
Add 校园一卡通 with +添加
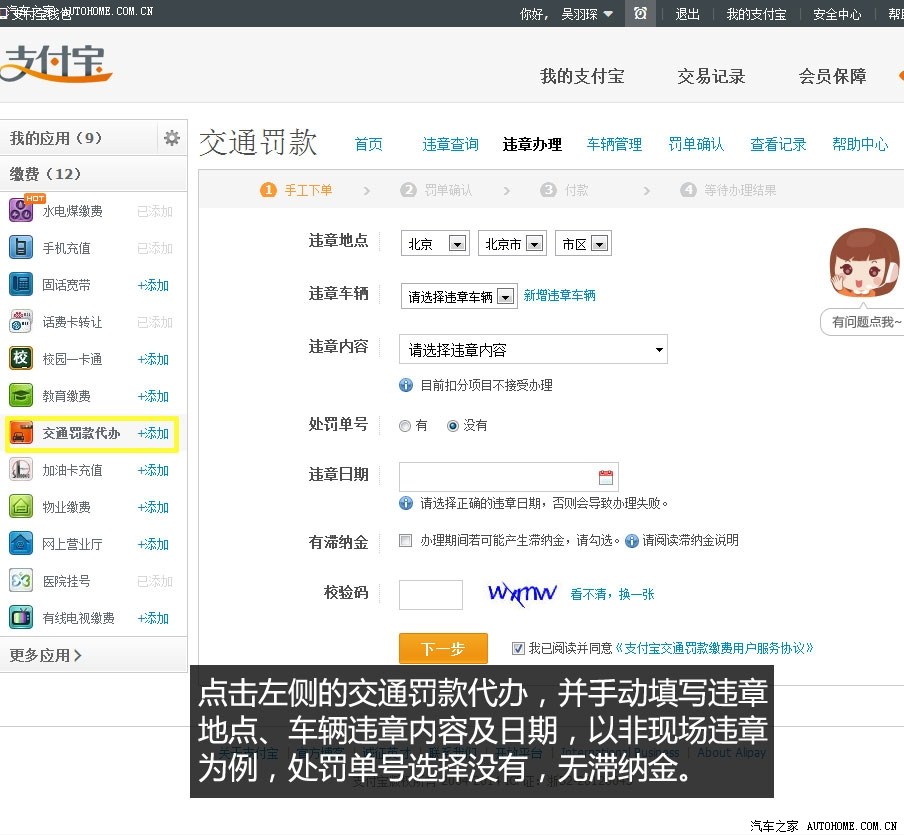153,359
